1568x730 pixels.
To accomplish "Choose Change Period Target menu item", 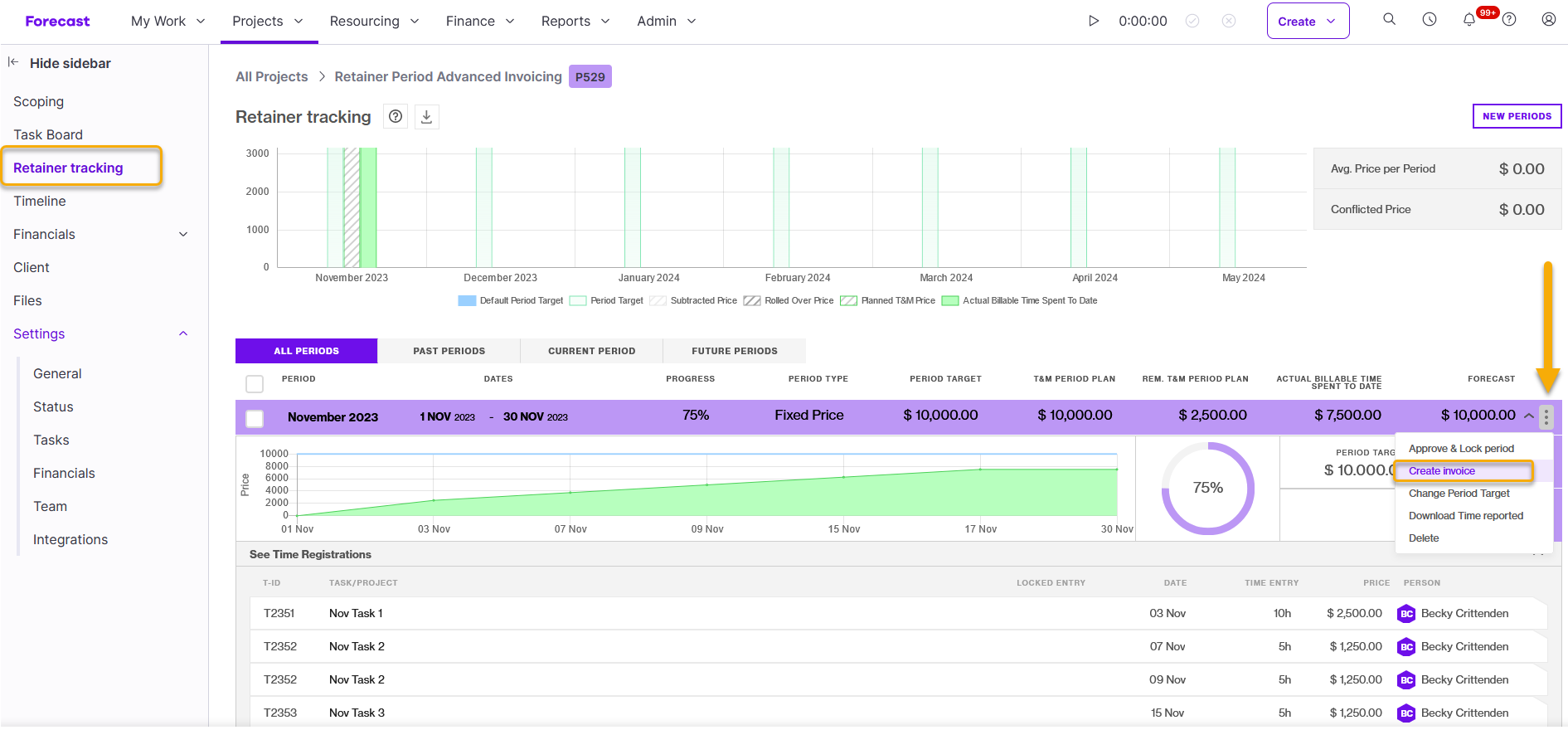I will 1459,494.
